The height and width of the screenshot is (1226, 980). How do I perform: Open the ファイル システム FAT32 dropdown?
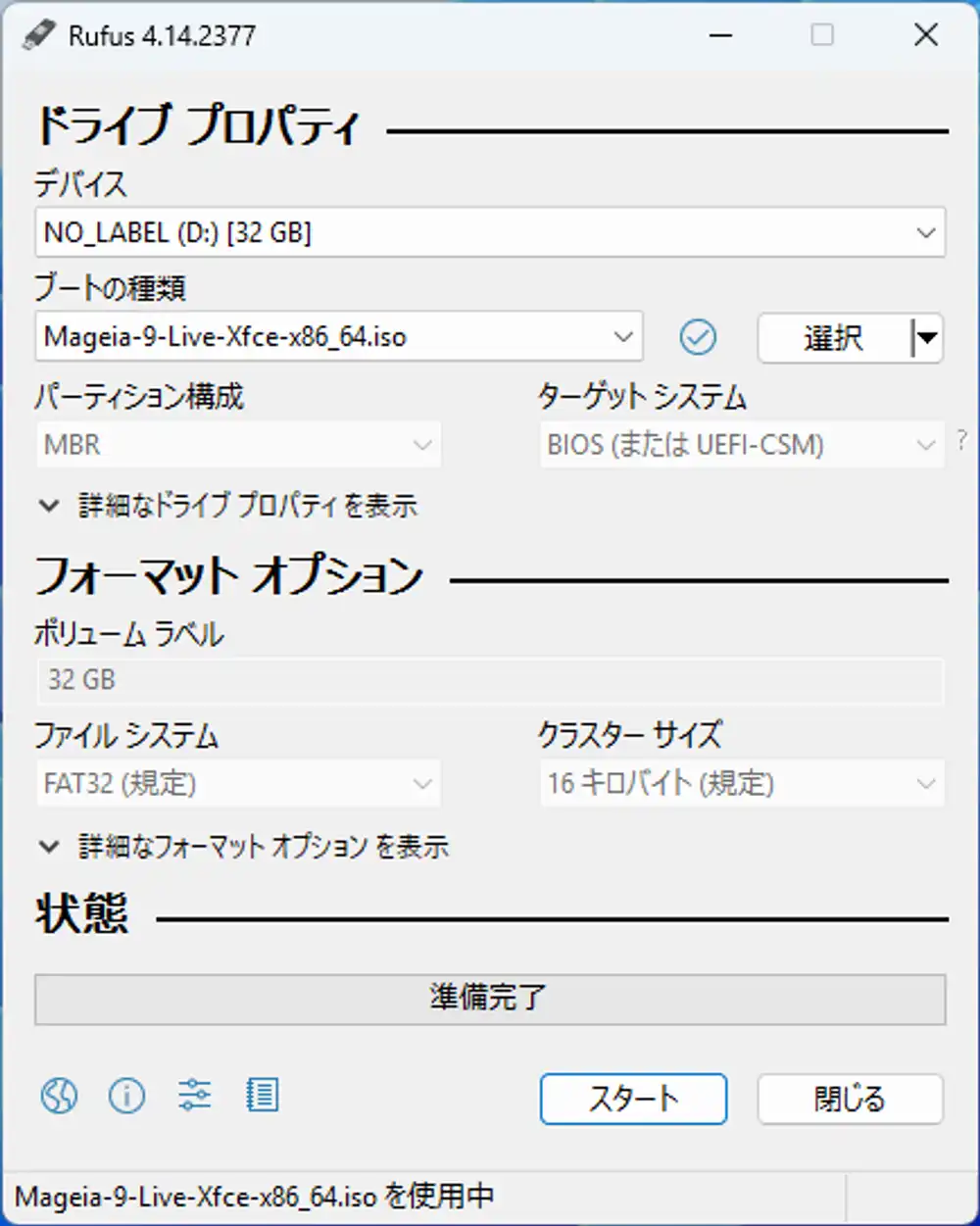(x=238, y=784)
